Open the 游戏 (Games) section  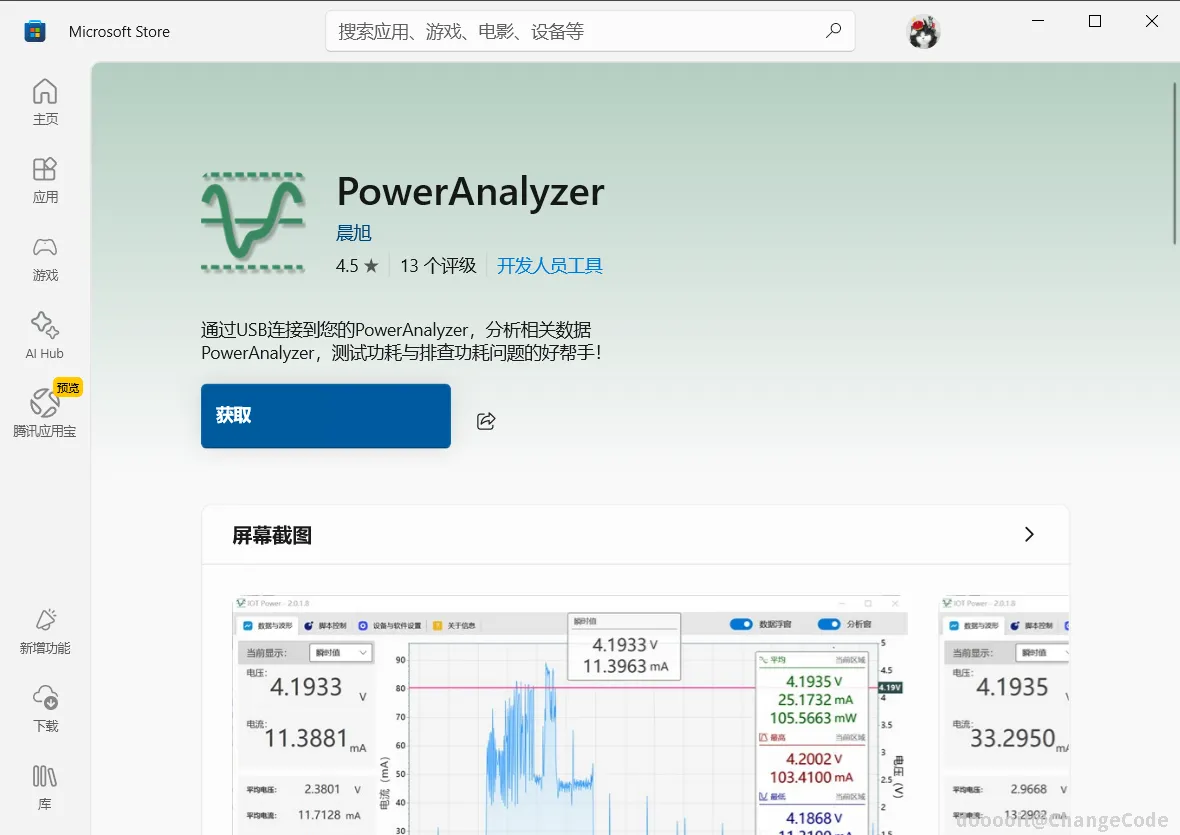click(x=44, y=259)
